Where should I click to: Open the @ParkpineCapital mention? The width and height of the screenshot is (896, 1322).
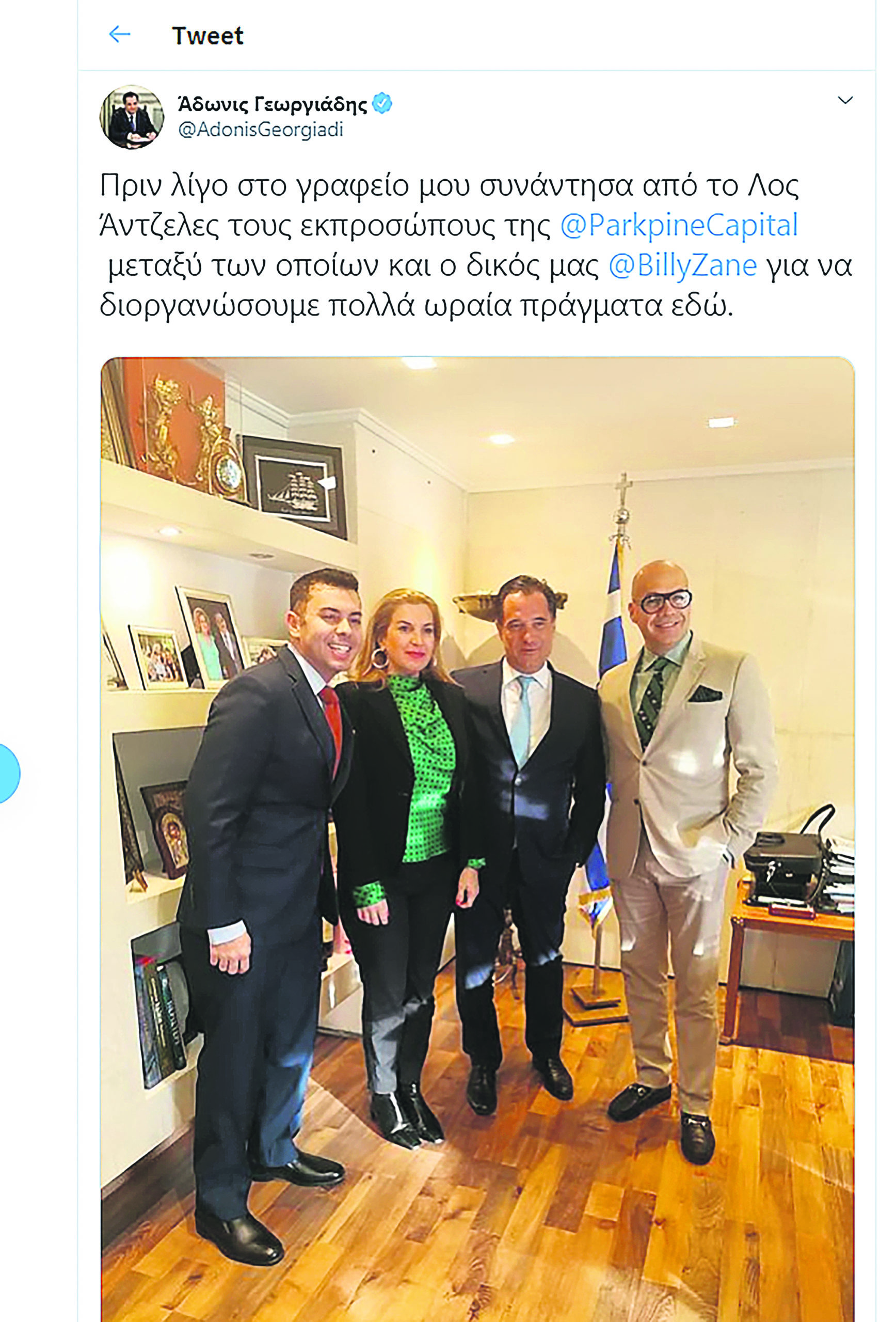coord(679,225)
